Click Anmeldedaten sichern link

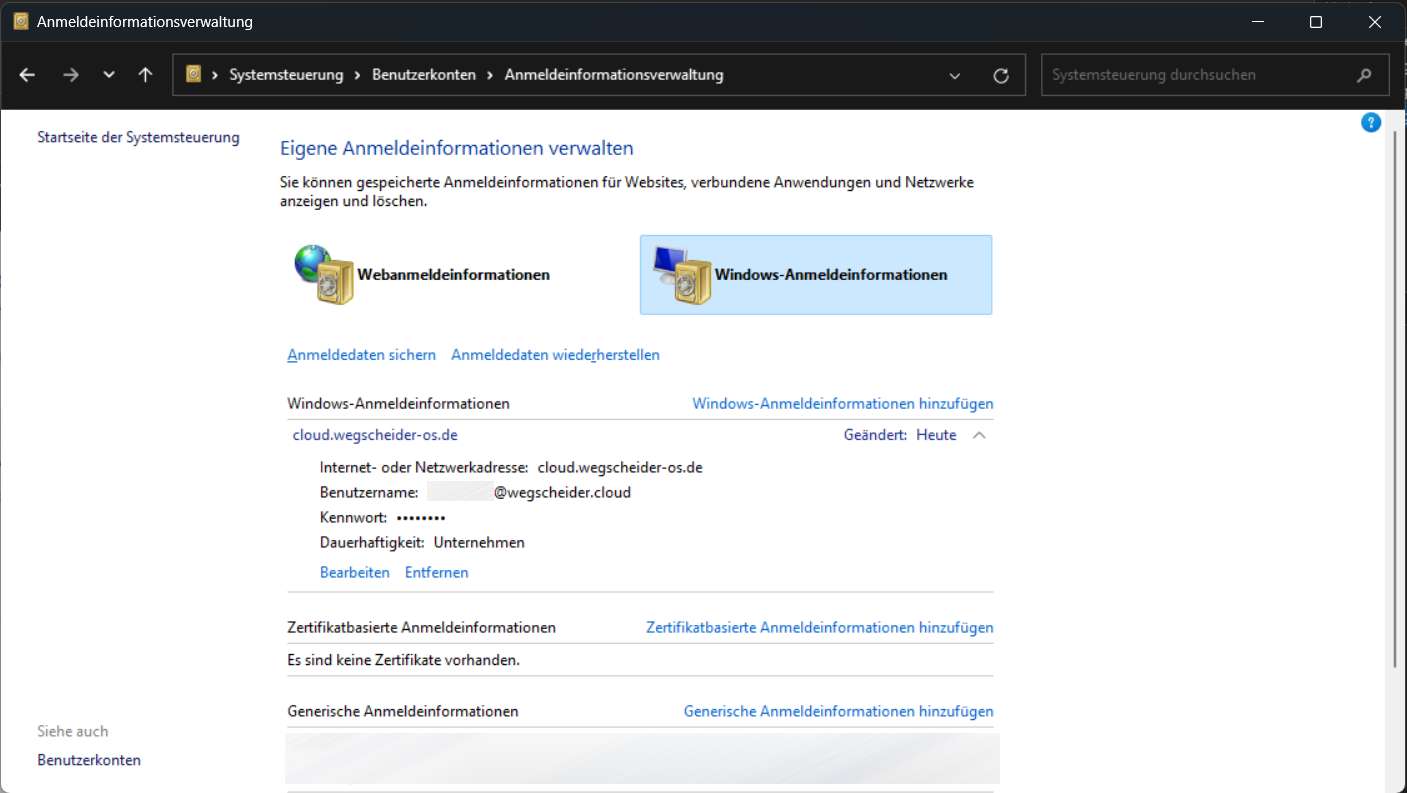click(361, 355)
